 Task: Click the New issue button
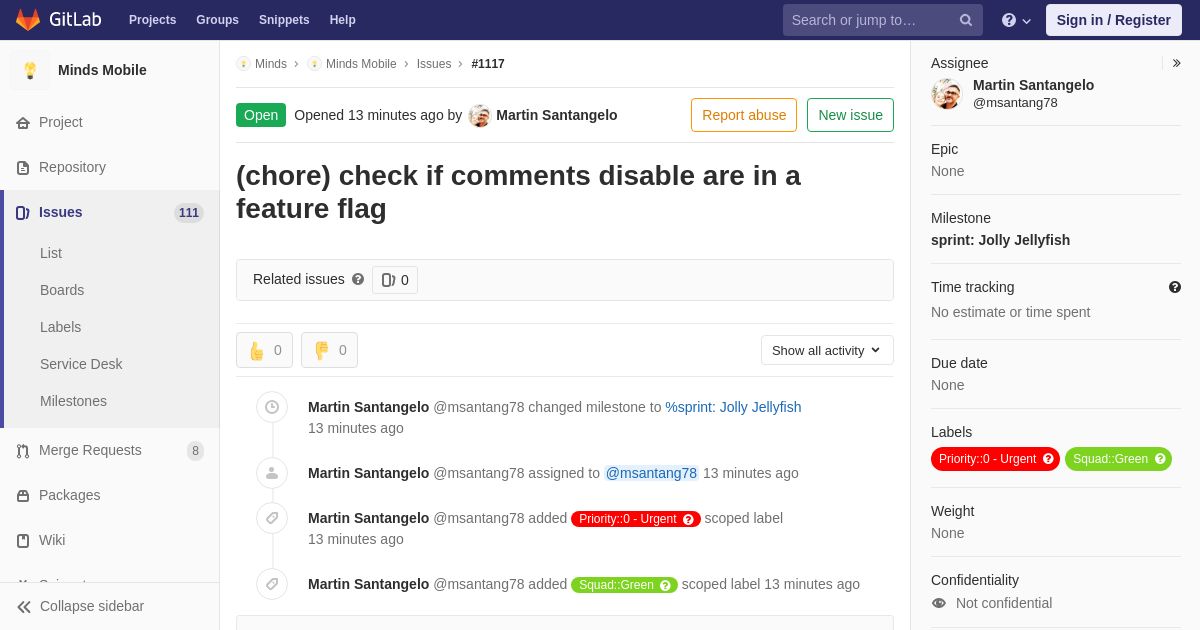(850, 115)
